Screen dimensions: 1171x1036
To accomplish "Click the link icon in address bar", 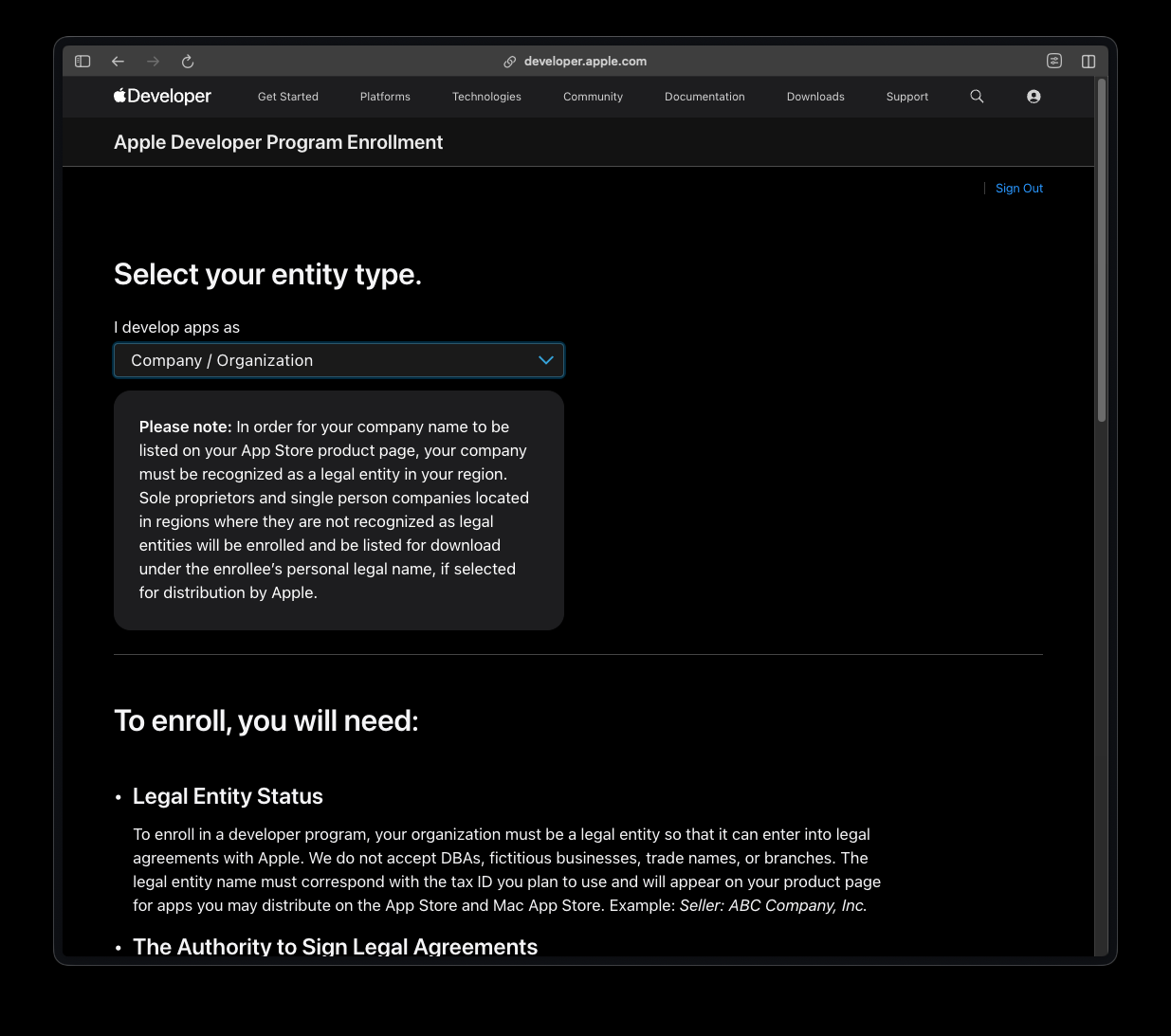I will click(509, 62).
